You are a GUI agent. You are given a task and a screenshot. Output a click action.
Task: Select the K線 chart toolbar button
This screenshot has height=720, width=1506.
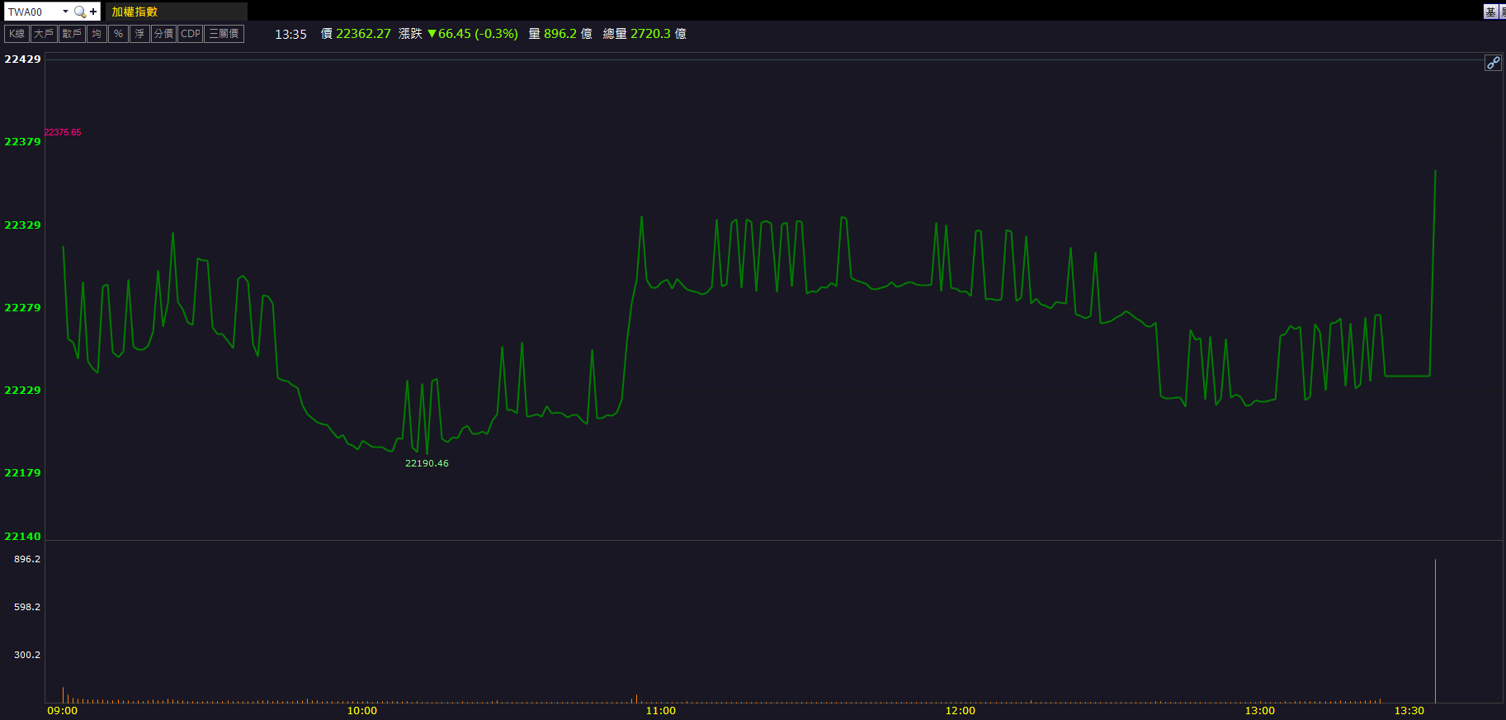click(16, 34)
